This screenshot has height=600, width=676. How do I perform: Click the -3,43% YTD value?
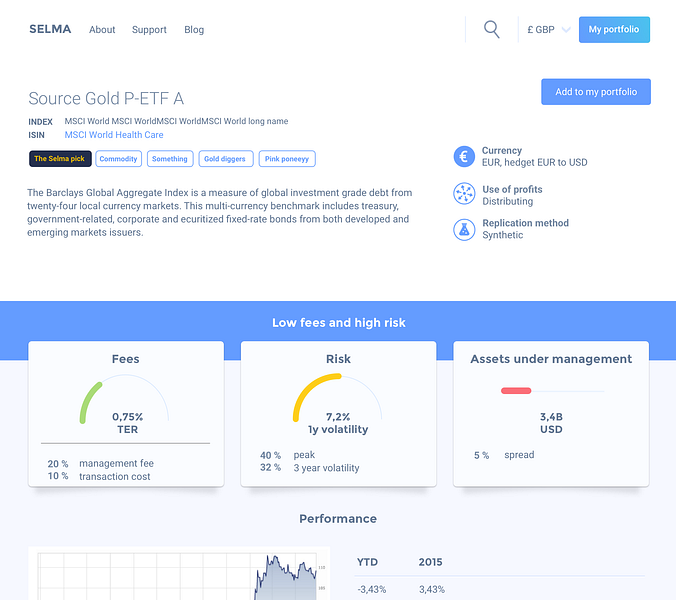point(372,589)
